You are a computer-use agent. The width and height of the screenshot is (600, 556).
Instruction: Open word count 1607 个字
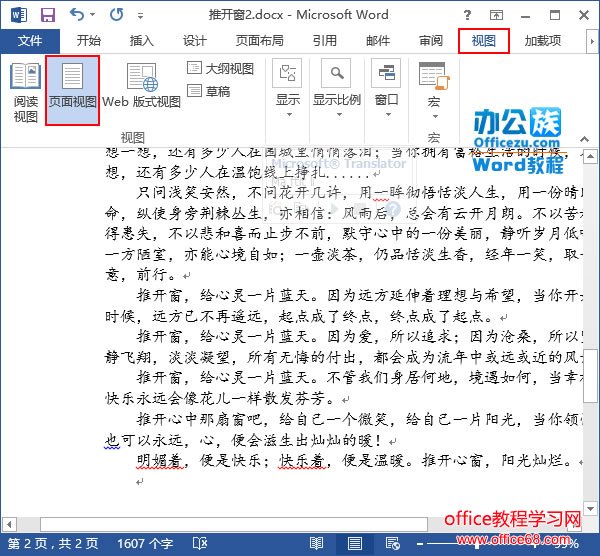pos(145,543)
